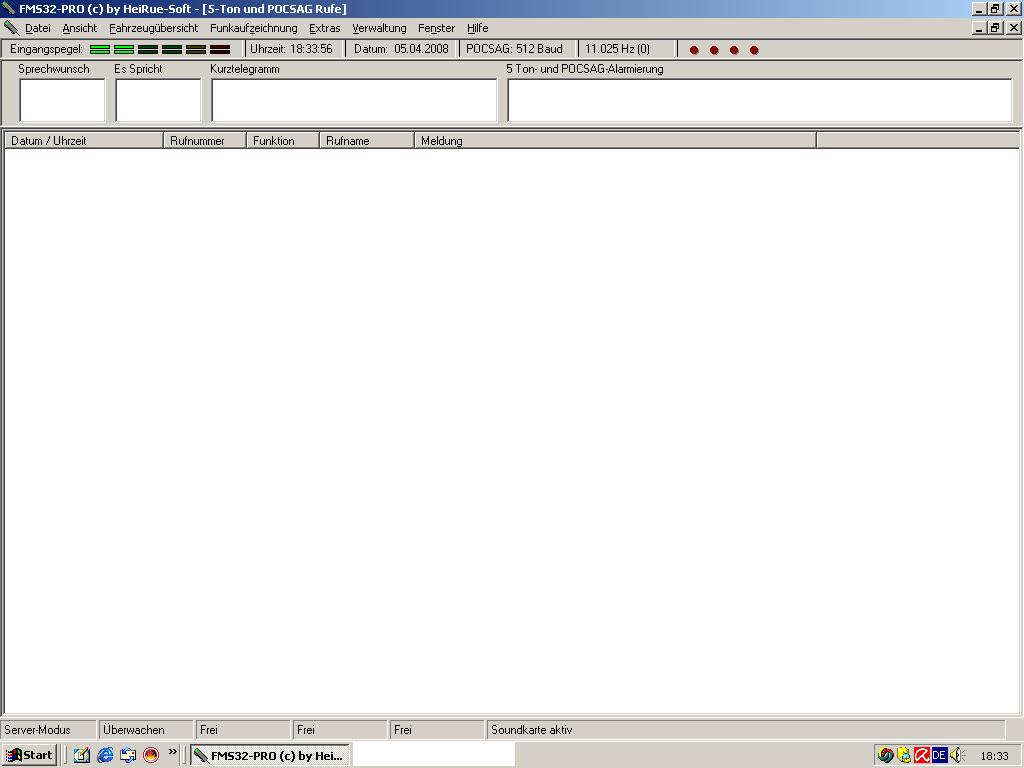This screenshot has height=768, width=1024.
Task: Click the FMS32-PRO taskbar button
Action: [x=270, y=755]
